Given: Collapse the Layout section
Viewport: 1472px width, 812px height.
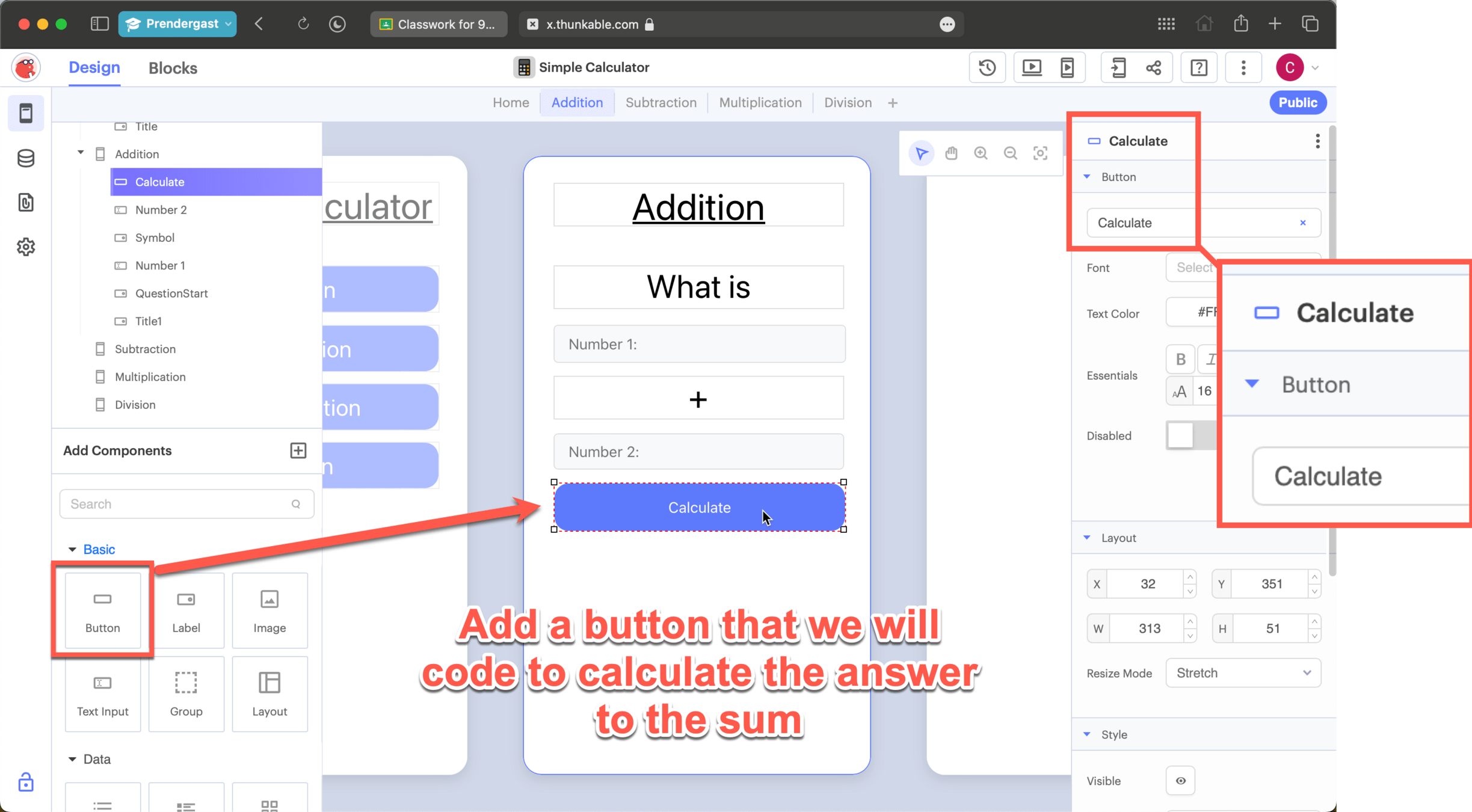Looking at the screenshot, I should (1087, 538).
